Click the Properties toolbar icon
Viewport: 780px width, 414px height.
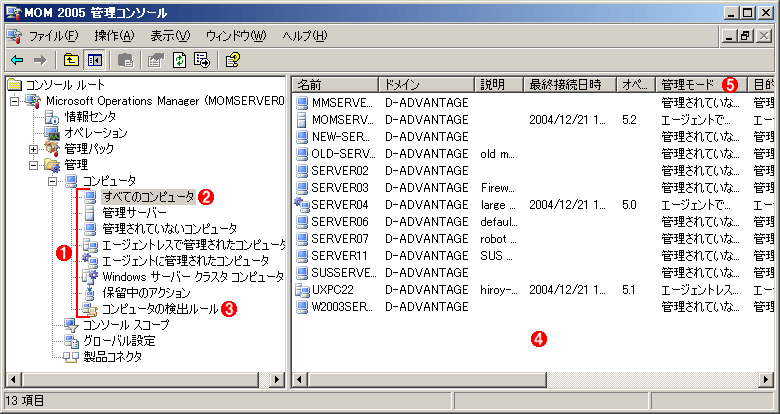[x=156, y=60]
